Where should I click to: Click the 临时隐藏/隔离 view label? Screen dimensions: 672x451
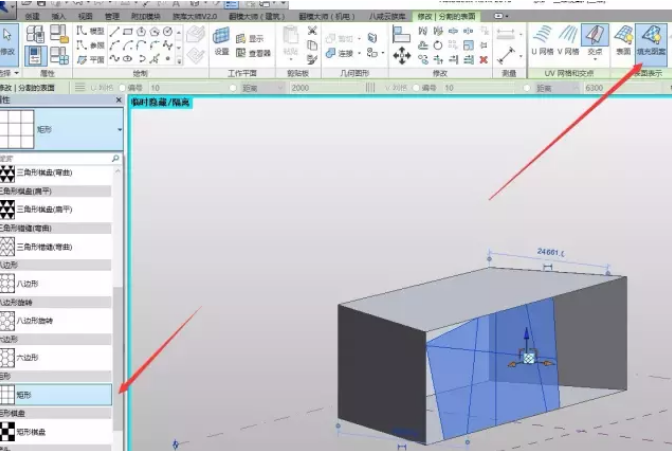tap(160, 102)
